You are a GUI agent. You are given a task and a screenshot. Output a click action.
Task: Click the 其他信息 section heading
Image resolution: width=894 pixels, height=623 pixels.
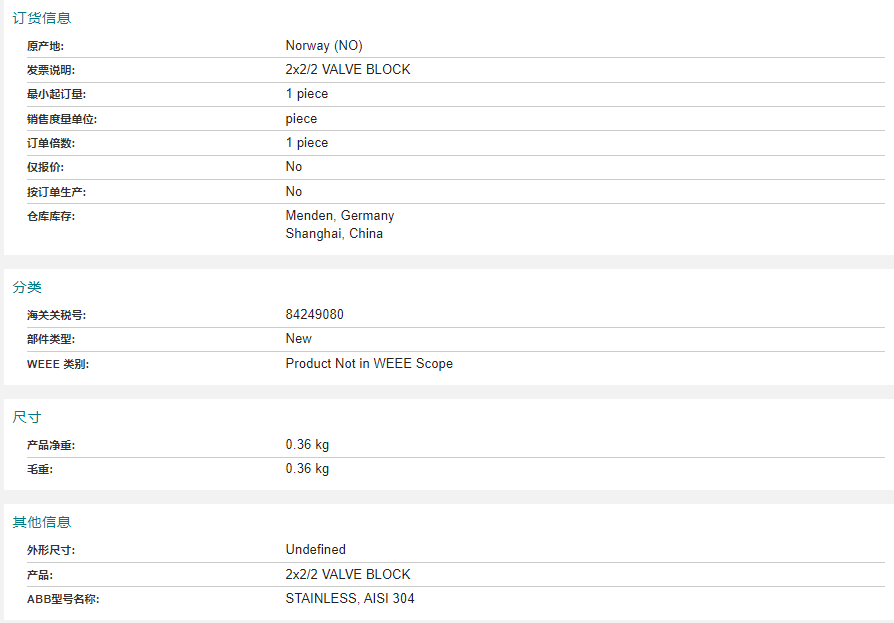tap(42, 522)
